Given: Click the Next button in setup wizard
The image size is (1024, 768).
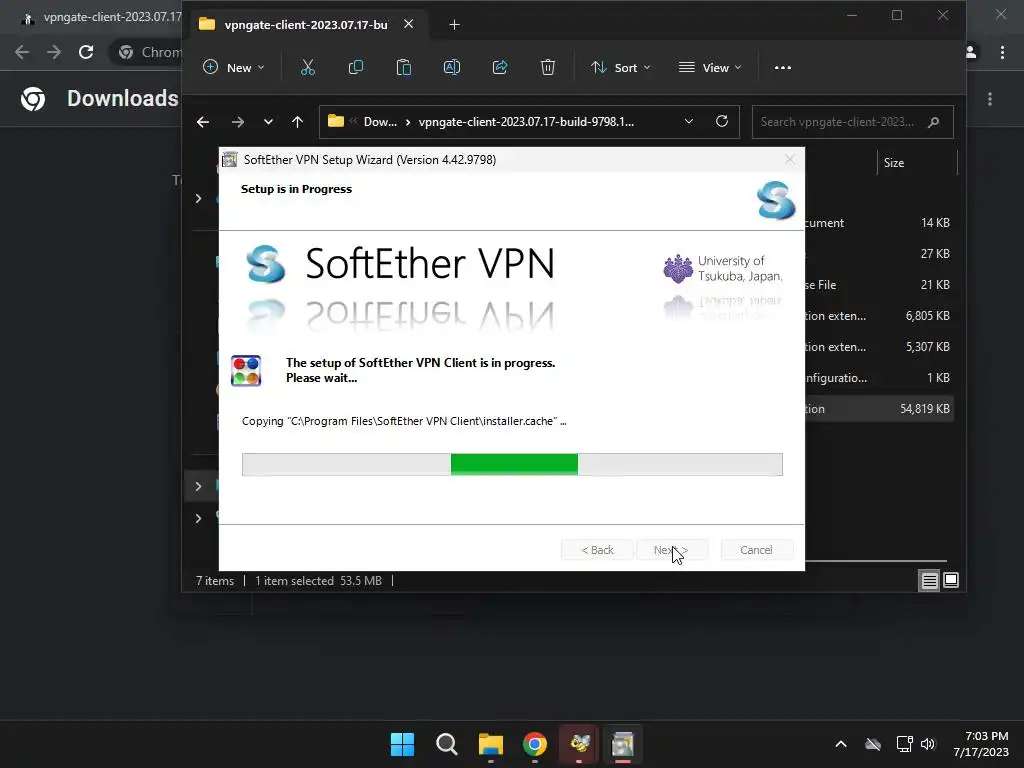Looking at the screenshot, I should coord(672,550).
